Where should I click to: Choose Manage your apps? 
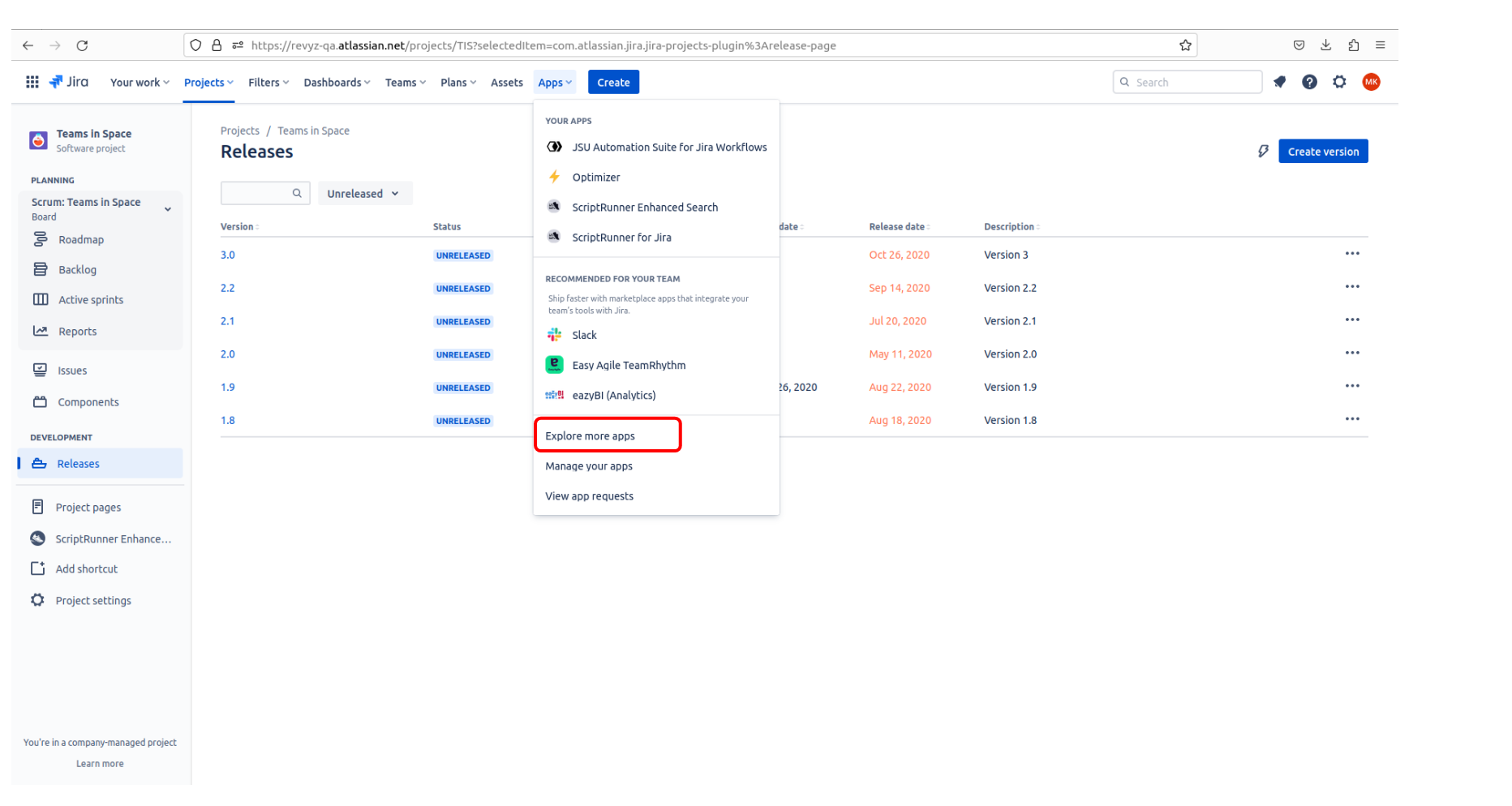pyautogui.click(x=656, y=466)
